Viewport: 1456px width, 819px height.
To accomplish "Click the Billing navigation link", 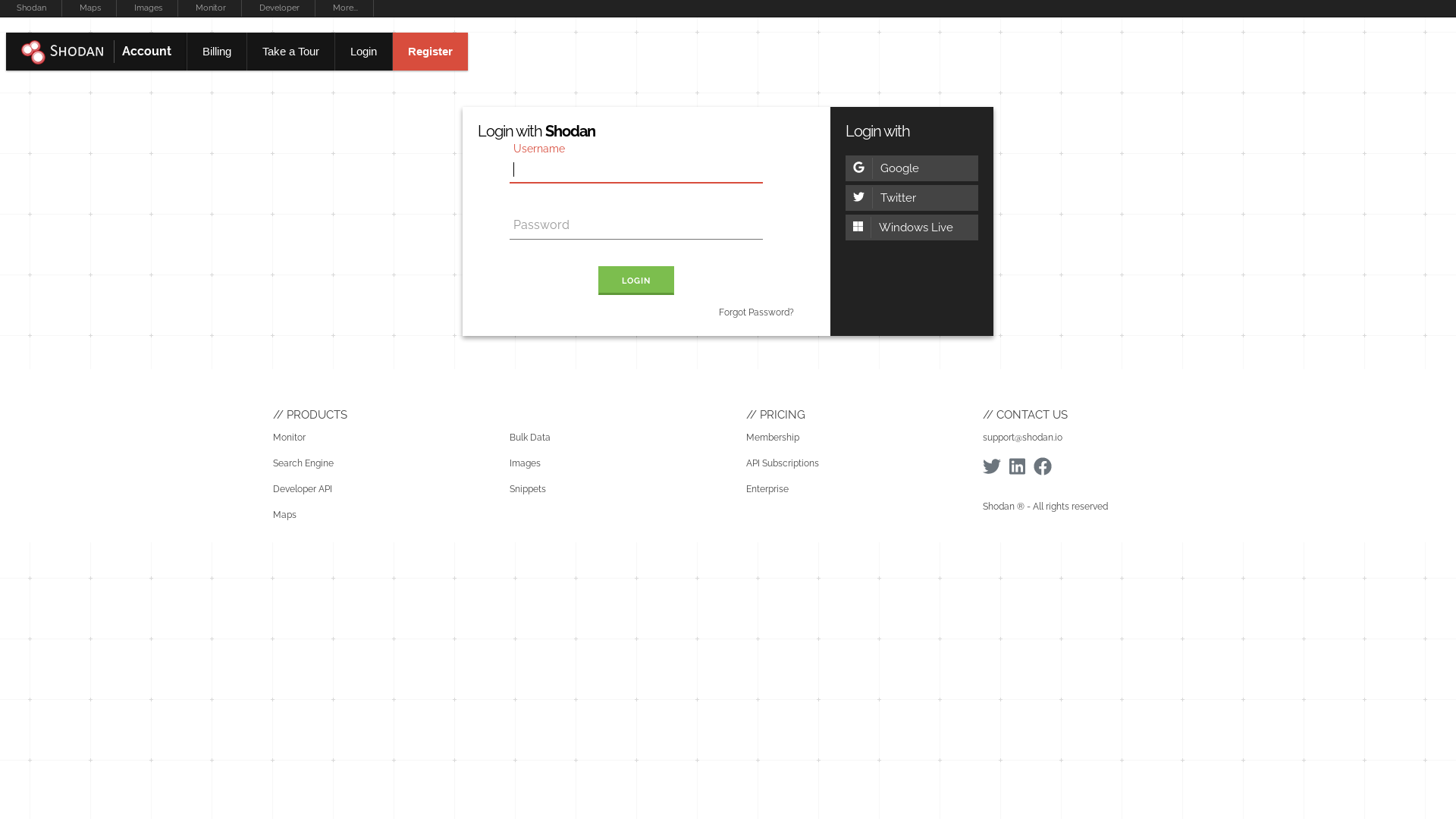I will point(216,51).
